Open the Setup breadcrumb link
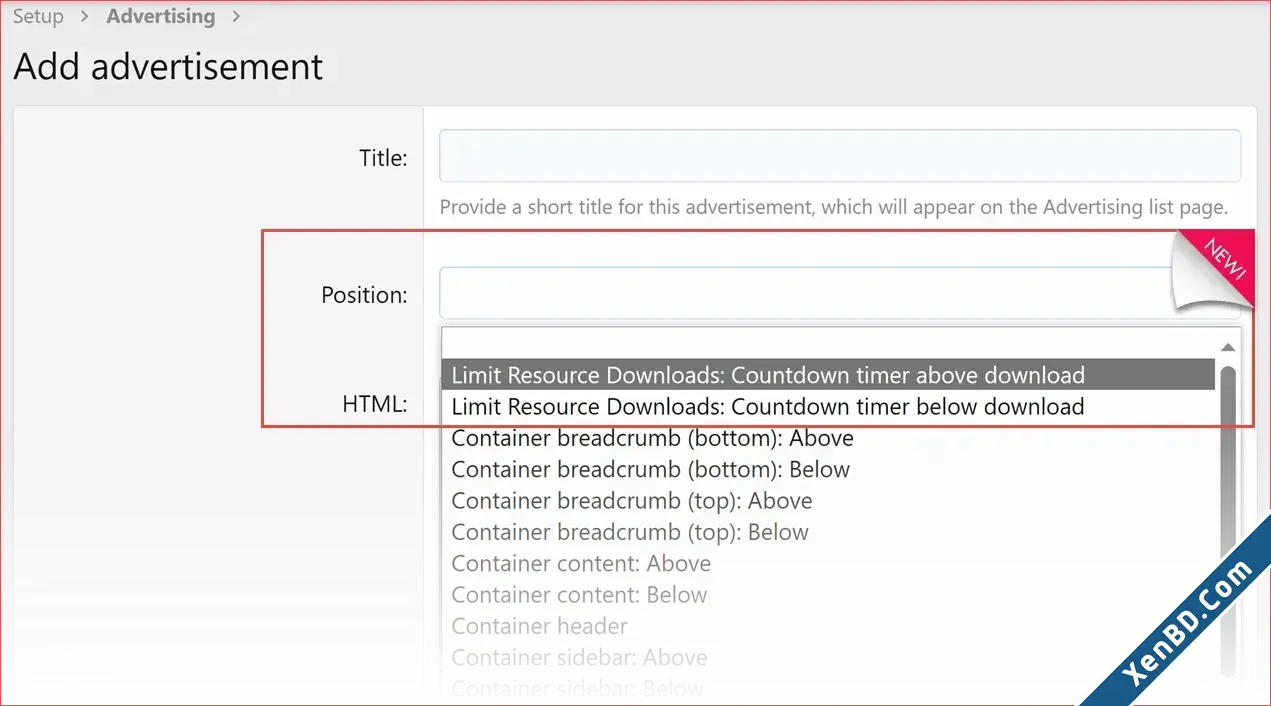The width and height of the screenshot is (1271, 706). [38, 16]
